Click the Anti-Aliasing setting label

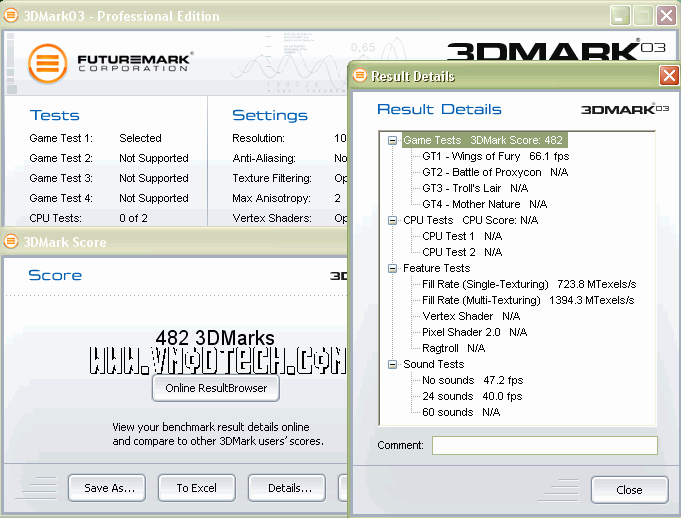click(x=264, y=158)
